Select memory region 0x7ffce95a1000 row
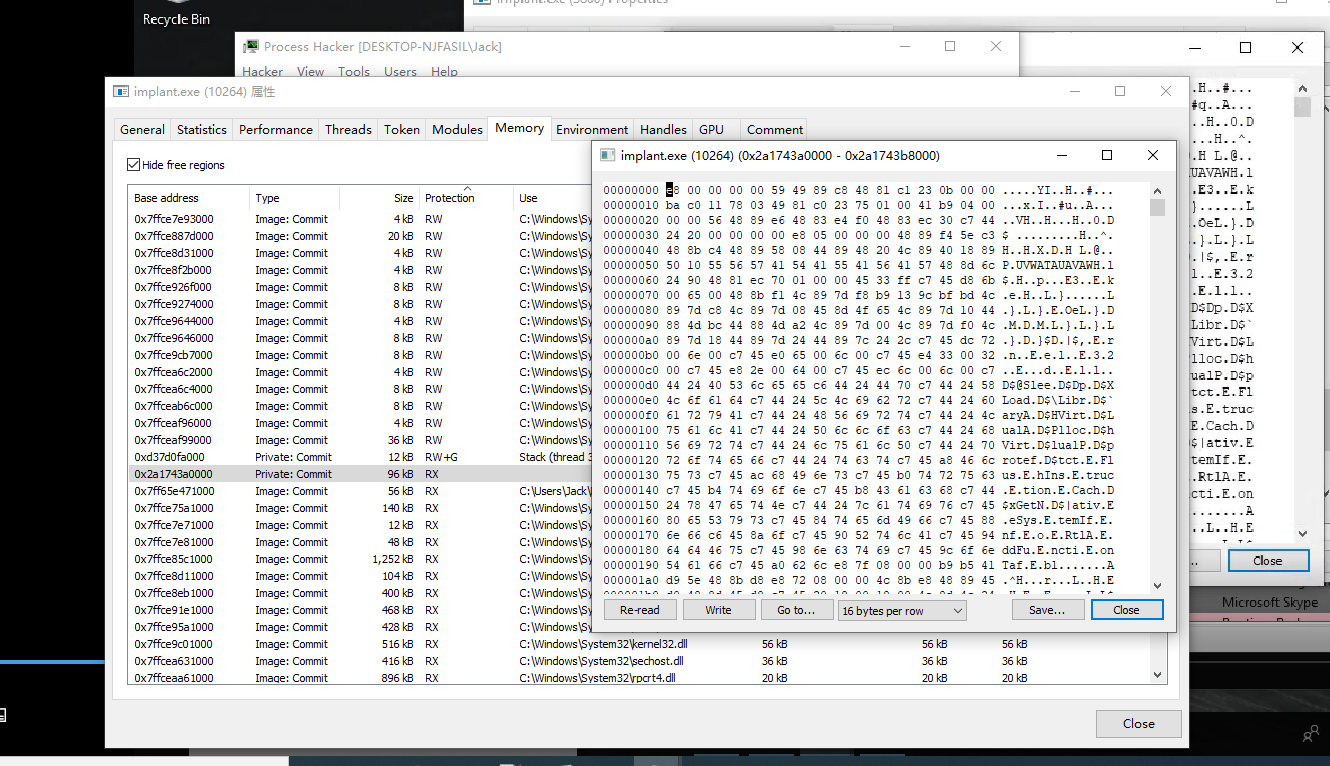The height and width of the screenshot is (766, 1330). click(x=360, y=627)
